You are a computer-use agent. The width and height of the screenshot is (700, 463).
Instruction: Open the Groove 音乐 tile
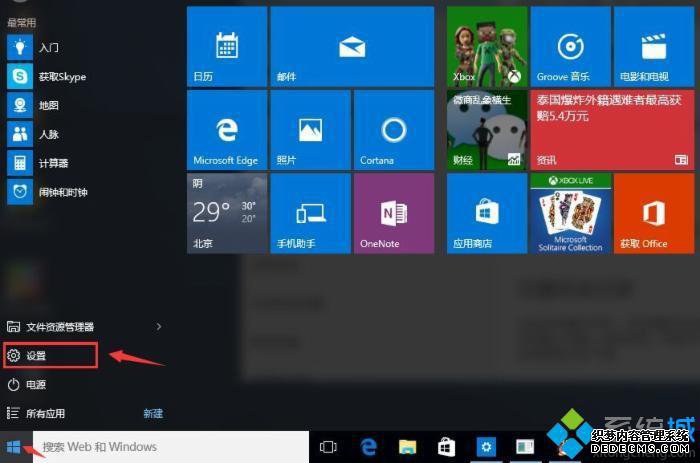pyautogui.click(x=570, y=46)
